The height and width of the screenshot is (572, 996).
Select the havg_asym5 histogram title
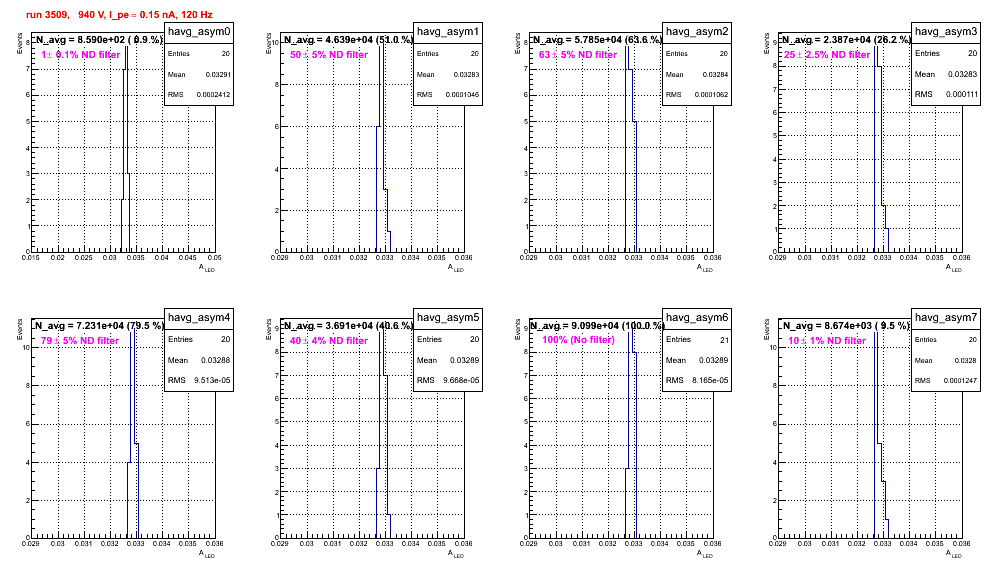448,318
